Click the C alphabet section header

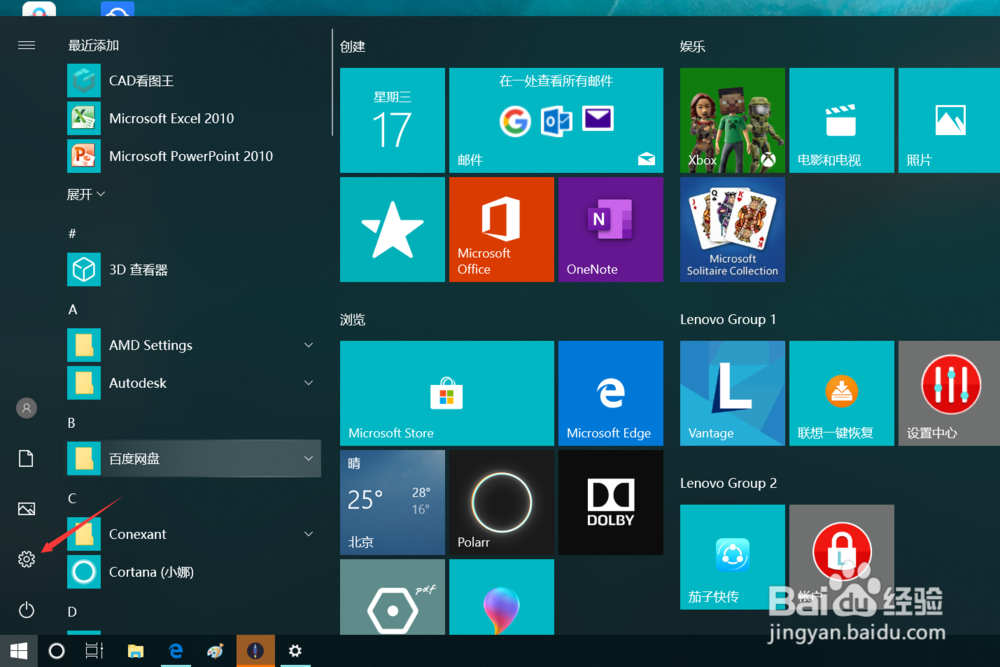pyautogui.click(x=72, y=498)
